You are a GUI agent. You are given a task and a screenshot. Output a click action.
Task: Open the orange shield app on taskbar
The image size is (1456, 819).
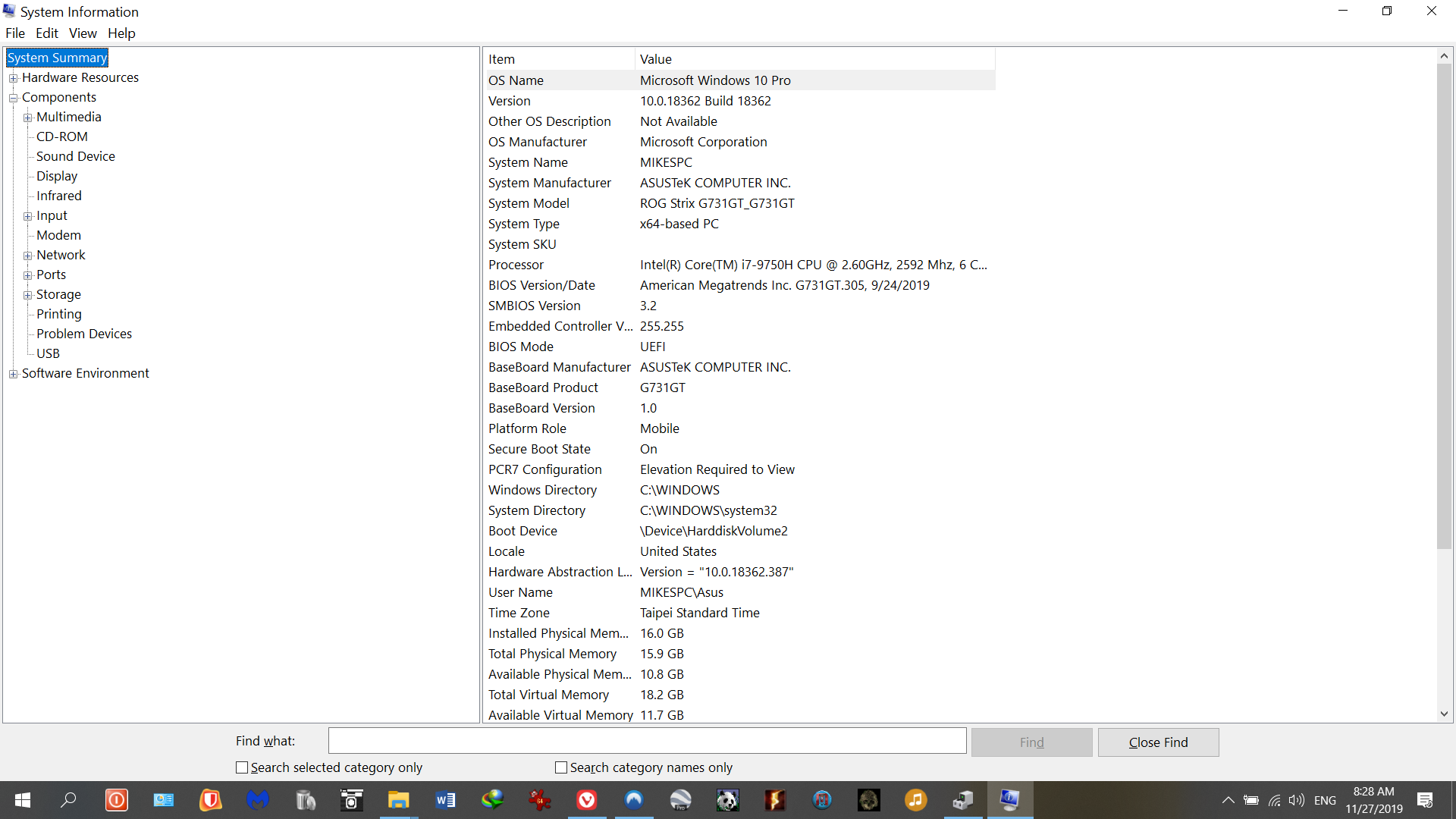[211, 800]
